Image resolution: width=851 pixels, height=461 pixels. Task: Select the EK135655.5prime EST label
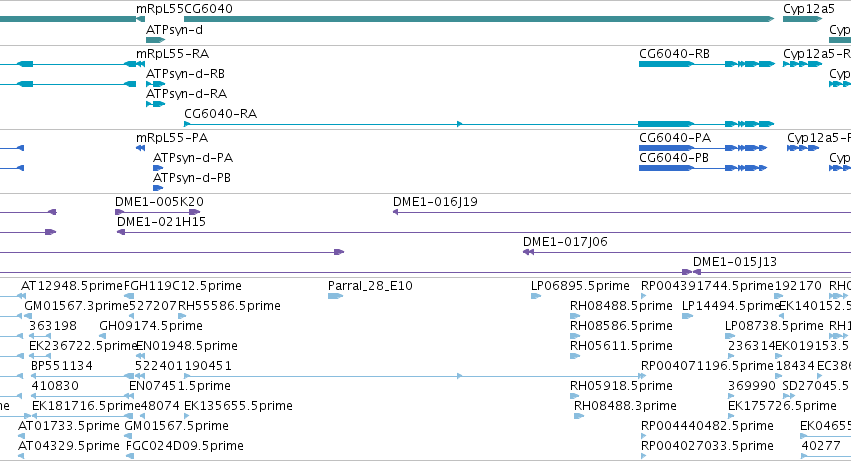[x=238, y=406]
